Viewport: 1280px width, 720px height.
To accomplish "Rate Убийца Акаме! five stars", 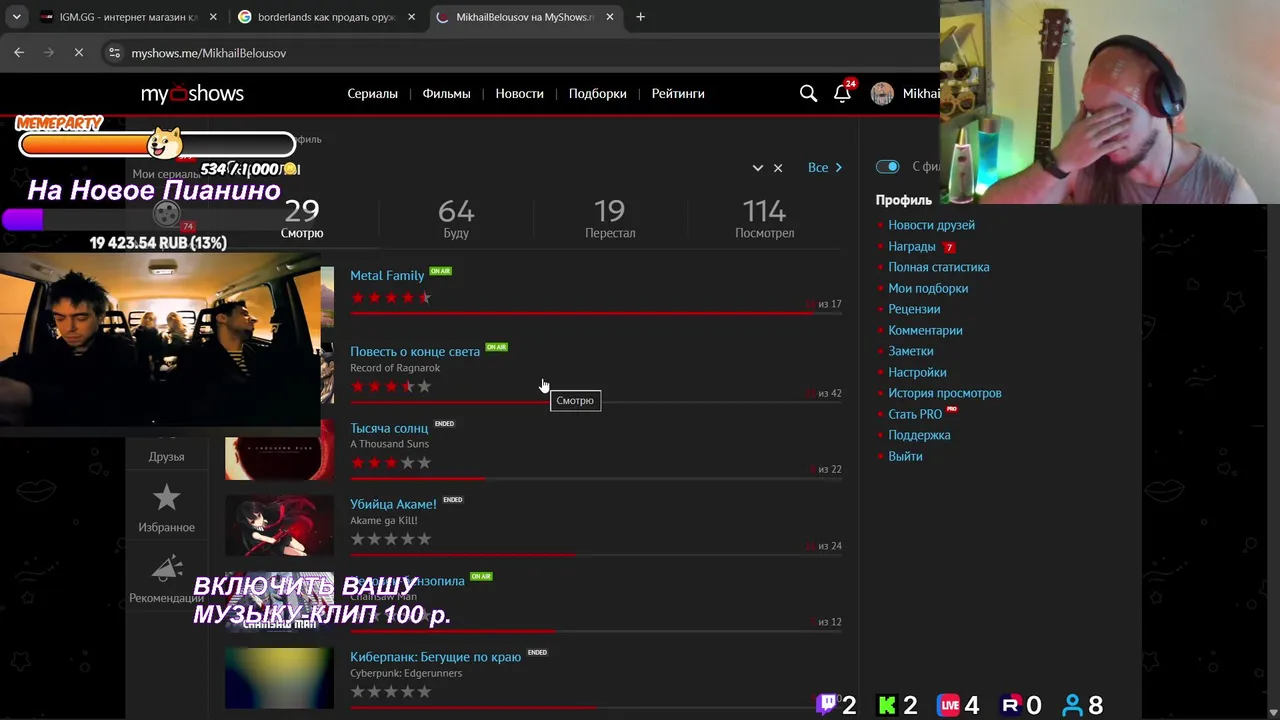I will 424,539.
